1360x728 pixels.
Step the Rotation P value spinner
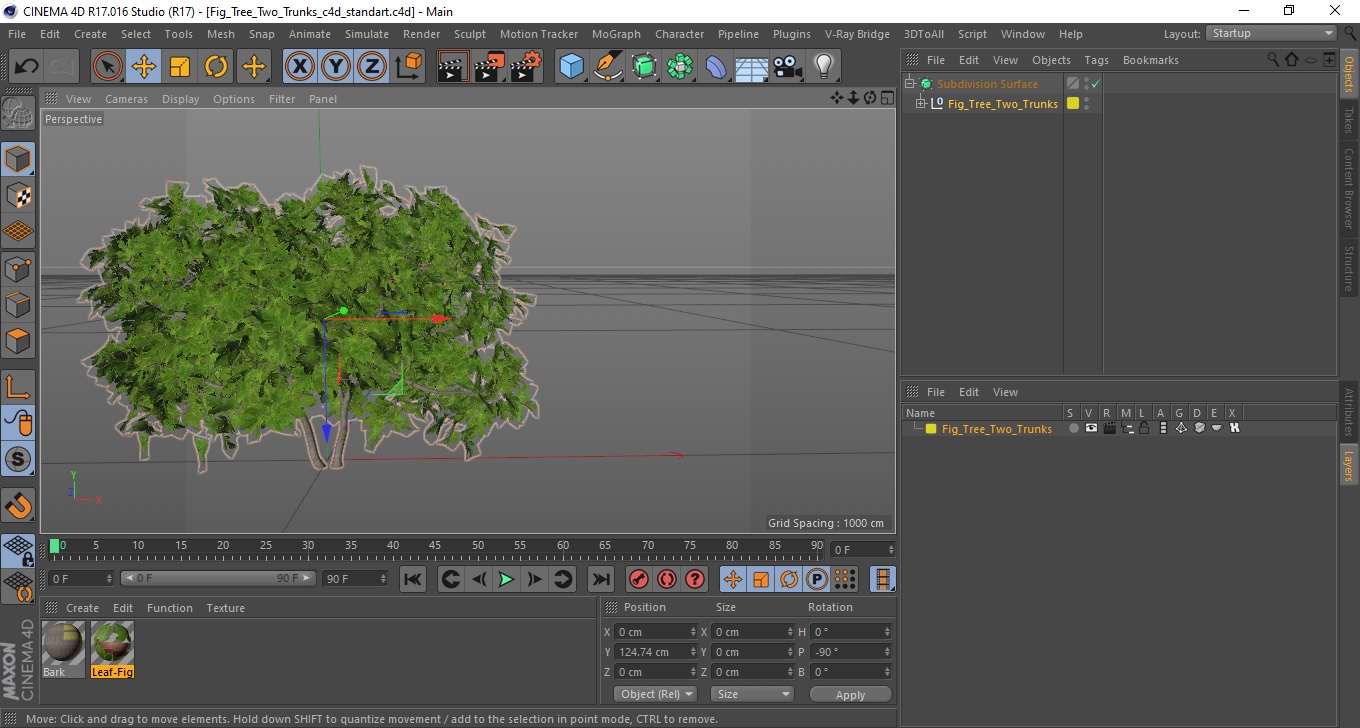[x=887, y=652]
